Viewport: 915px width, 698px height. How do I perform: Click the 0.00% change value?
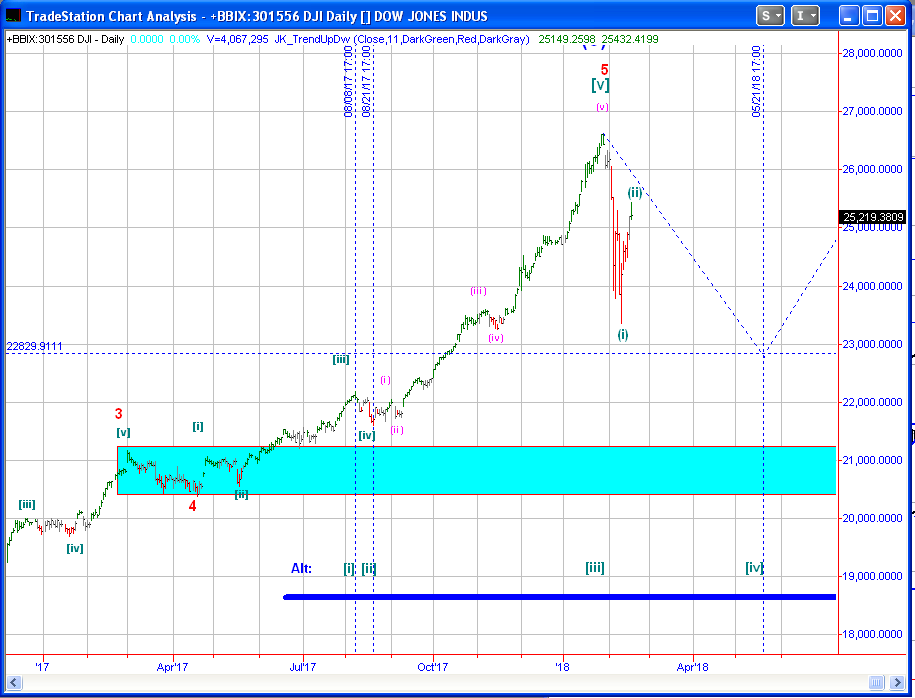coord(184,39)
